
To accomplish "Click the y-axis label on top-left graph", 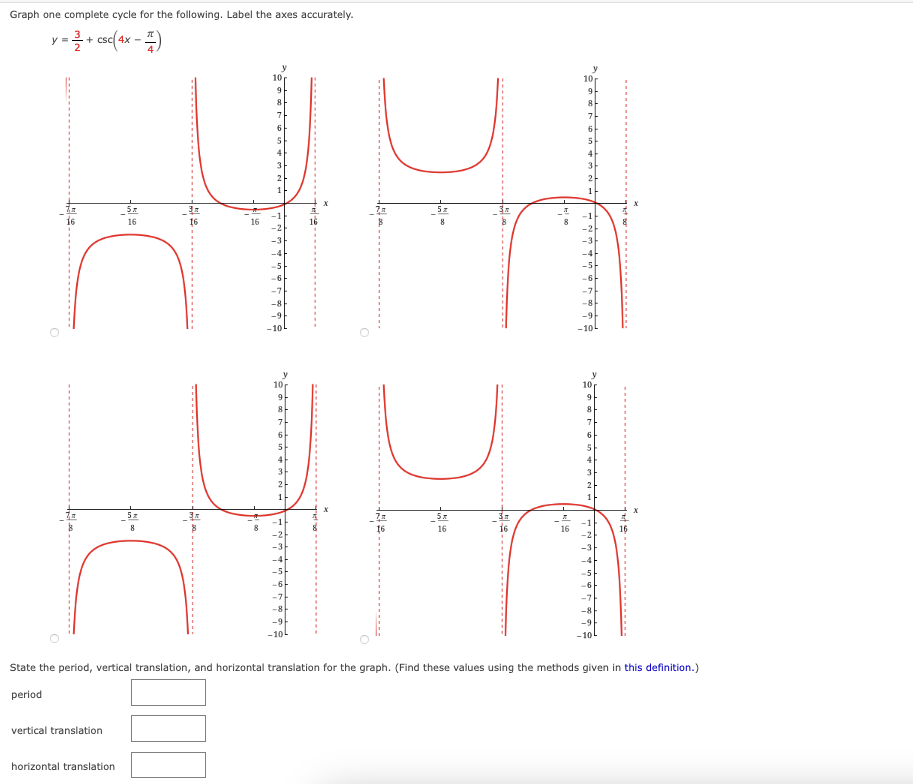I will coord(285,68).
